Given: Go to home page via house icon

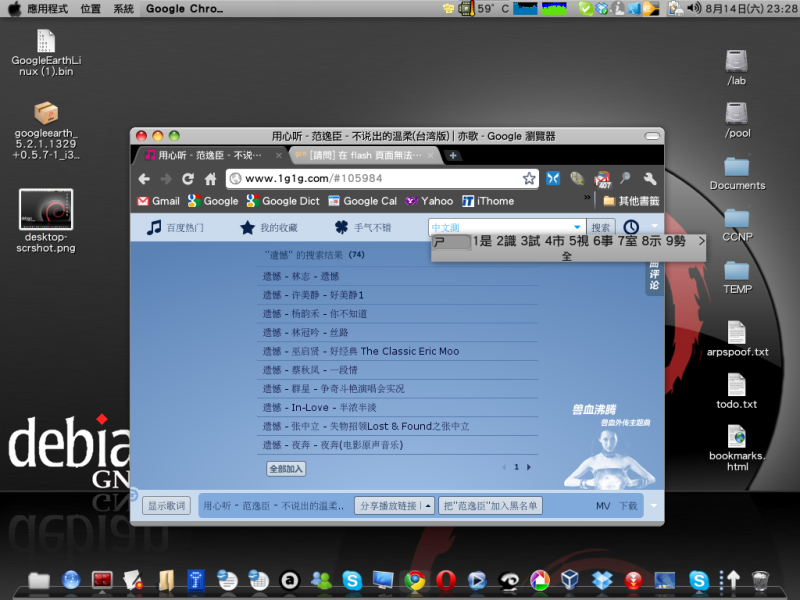Looking at the screenshot, I should (210, 179).
